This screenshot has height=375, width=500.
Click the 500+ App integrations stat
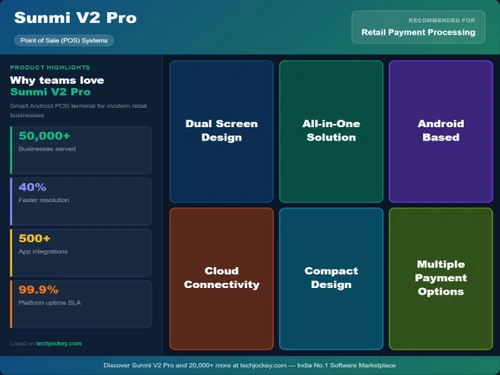tap(81, 253)
